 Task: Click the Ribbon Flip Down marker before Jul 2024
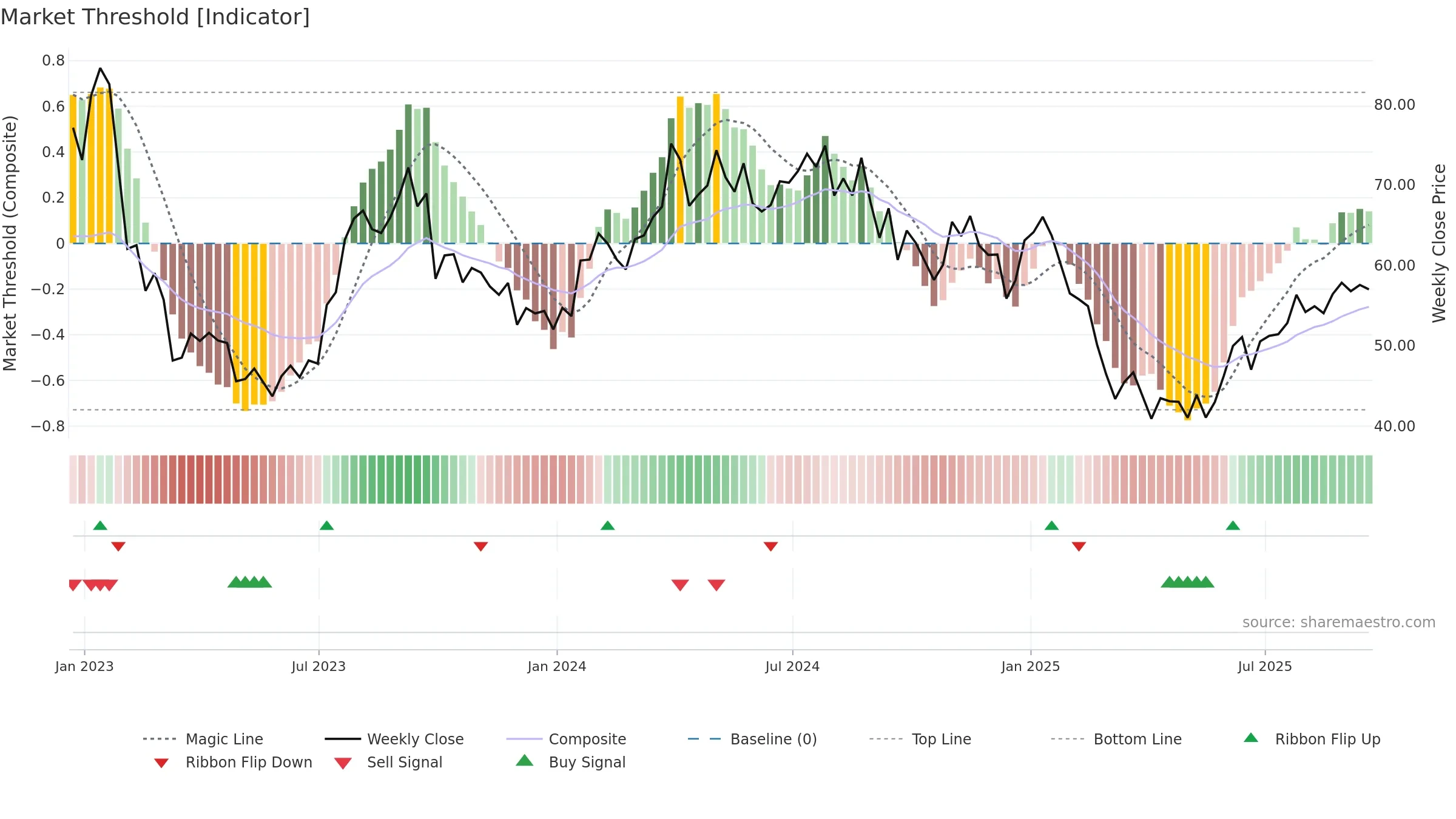770,547
